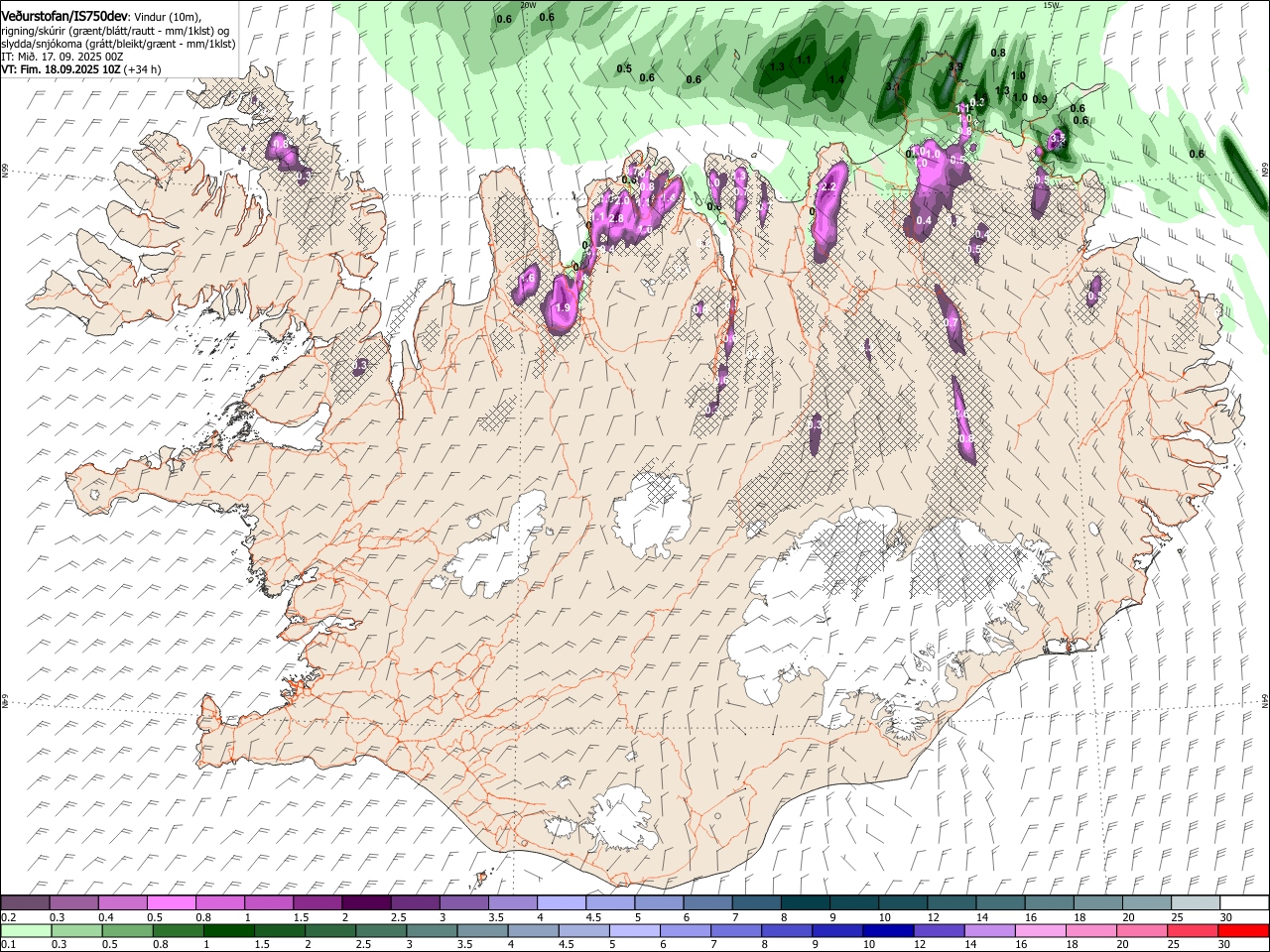Pick the palest green bottom-row swatch between 0.1 and 0.3
The image size is (1270, 952).
pyautogui.click(x=26, y=930)
